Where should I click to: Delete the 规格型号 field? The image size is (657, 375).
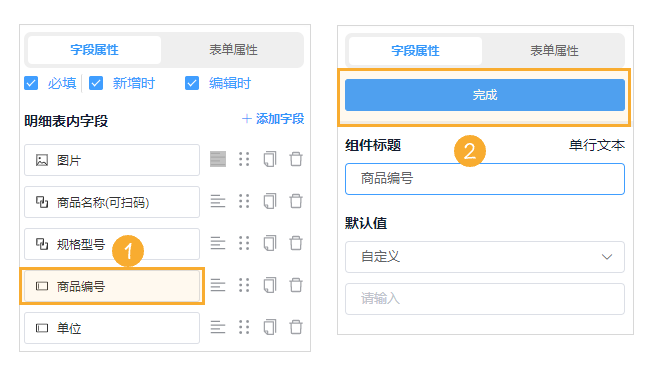pos(296,243)
